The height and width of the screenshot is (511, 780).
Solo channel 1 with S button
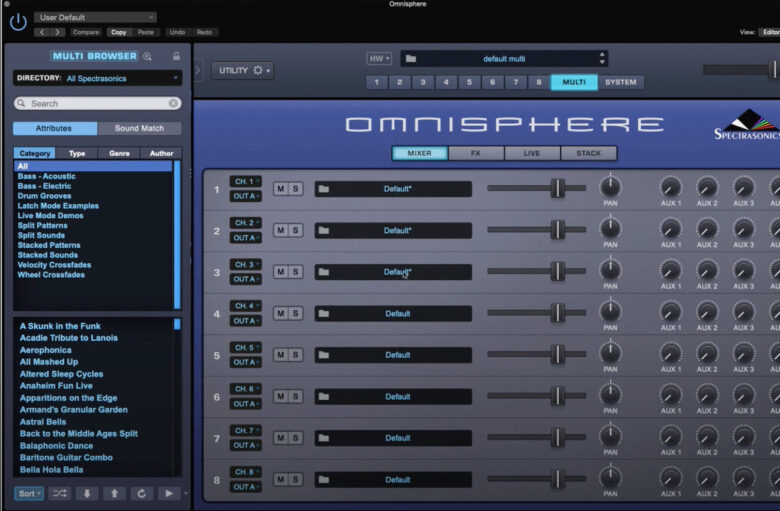pyautogui.click(x=295, y=189)
